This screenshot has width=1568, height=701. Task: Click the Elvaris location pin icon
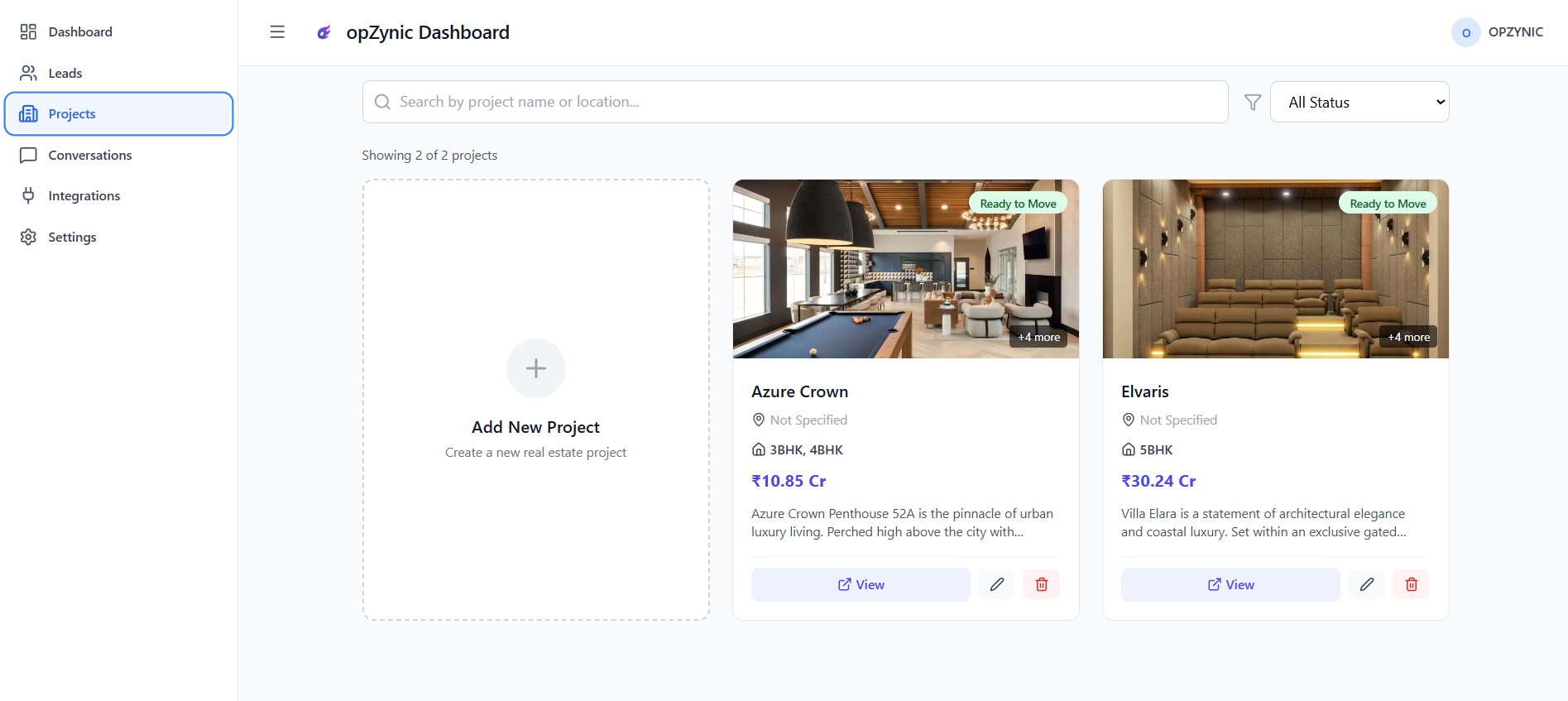point(1128,420)
